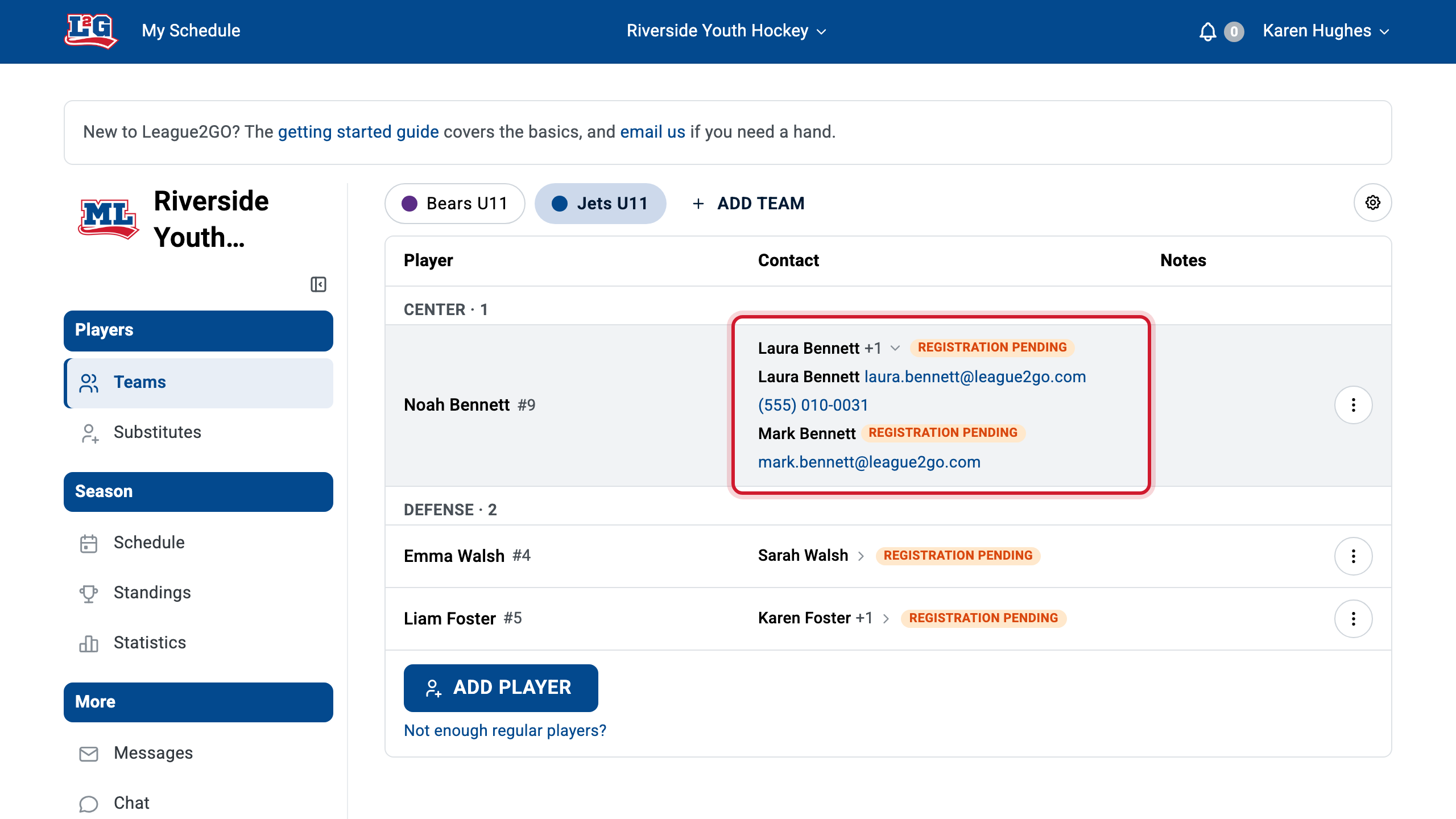Collapse the sidebar panel icon

318,284
